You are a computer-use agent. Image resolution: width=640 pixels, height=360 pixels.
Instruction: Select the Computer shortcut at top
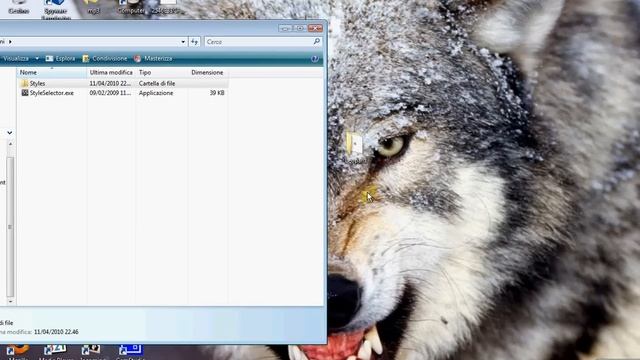point(131,7)
